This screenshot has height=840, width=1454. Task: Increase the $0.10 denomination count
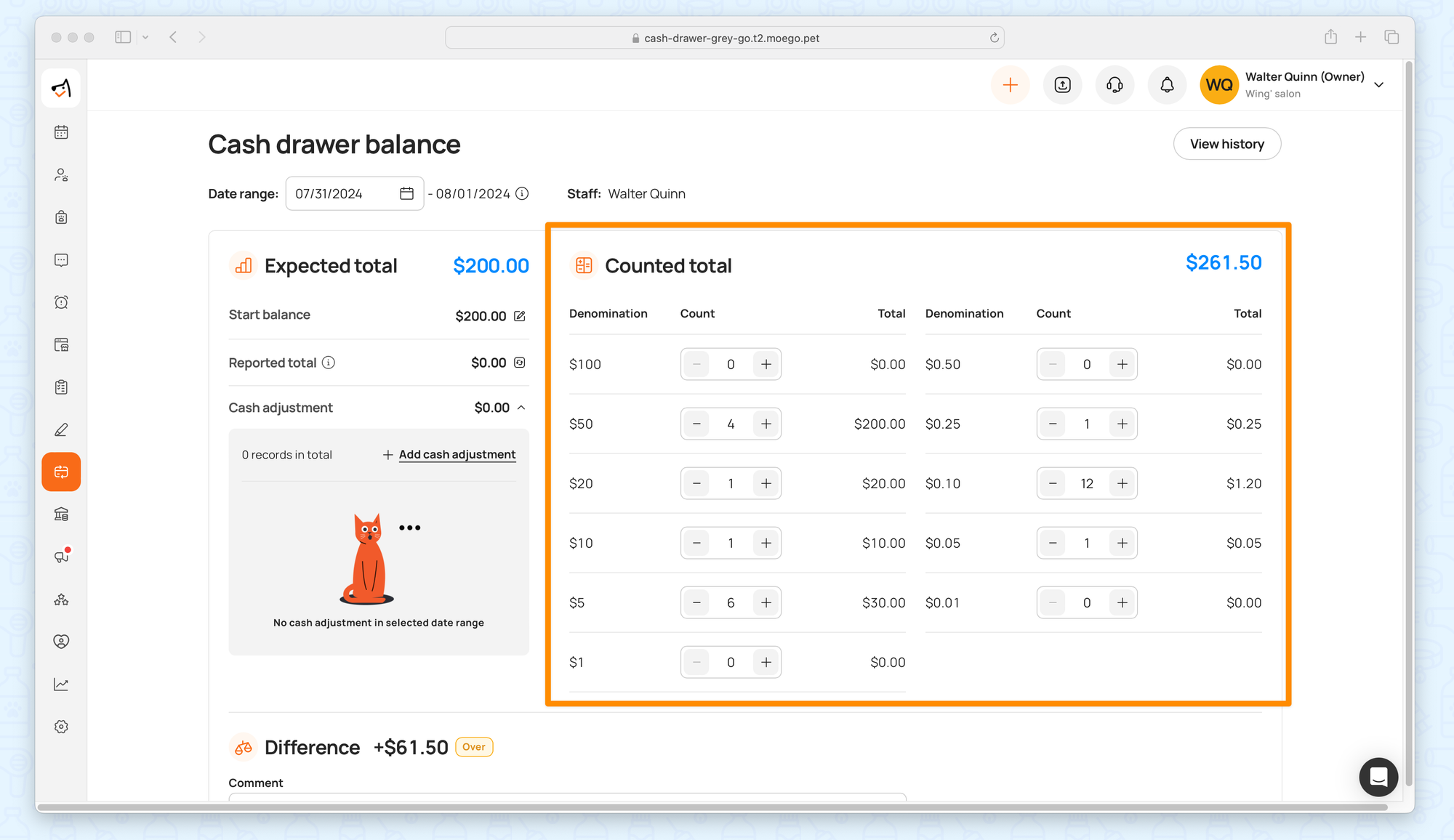[x=1122, y=483]
